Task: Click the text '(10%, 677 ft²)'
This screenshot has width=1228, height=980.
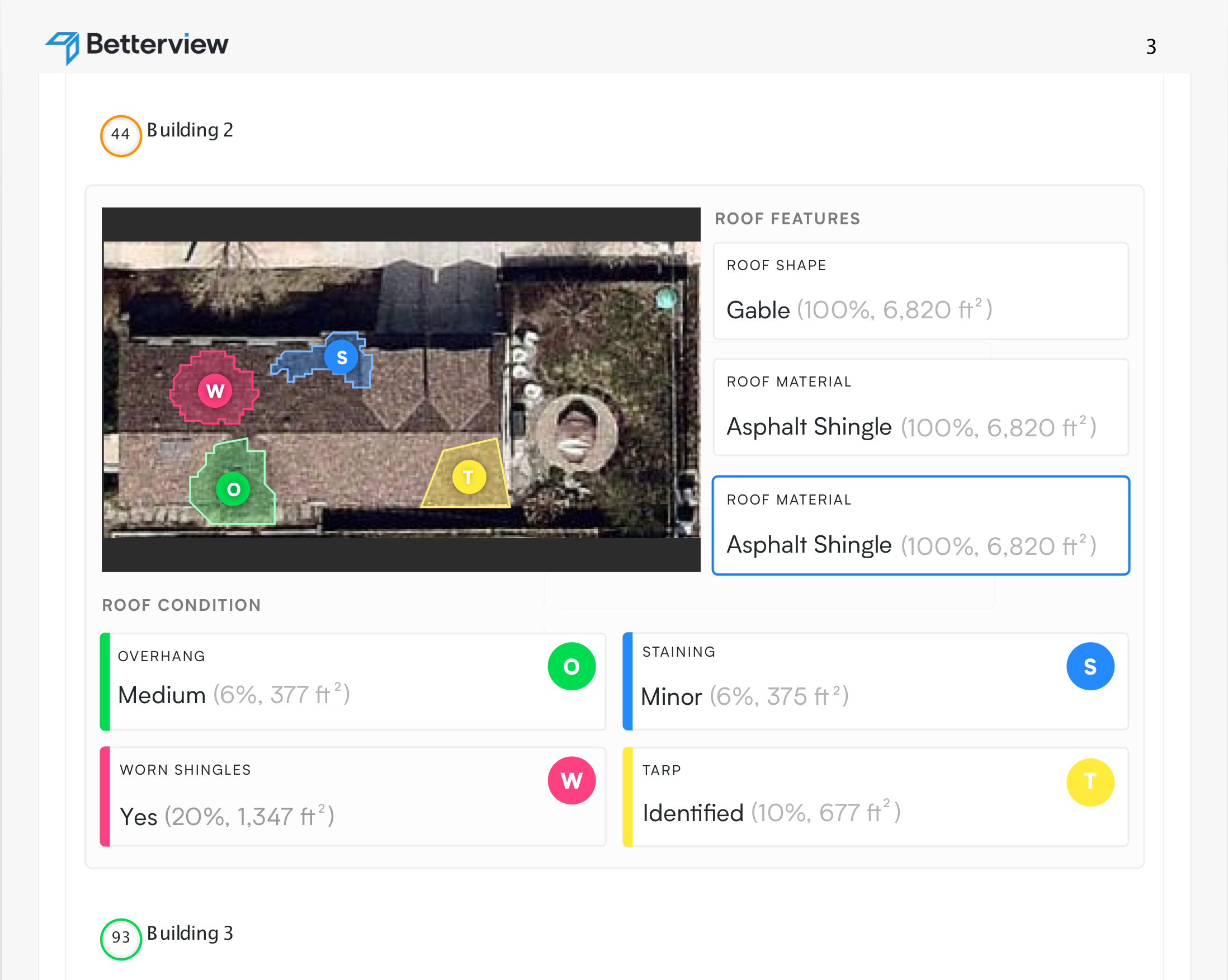Action: click(826, 812)
